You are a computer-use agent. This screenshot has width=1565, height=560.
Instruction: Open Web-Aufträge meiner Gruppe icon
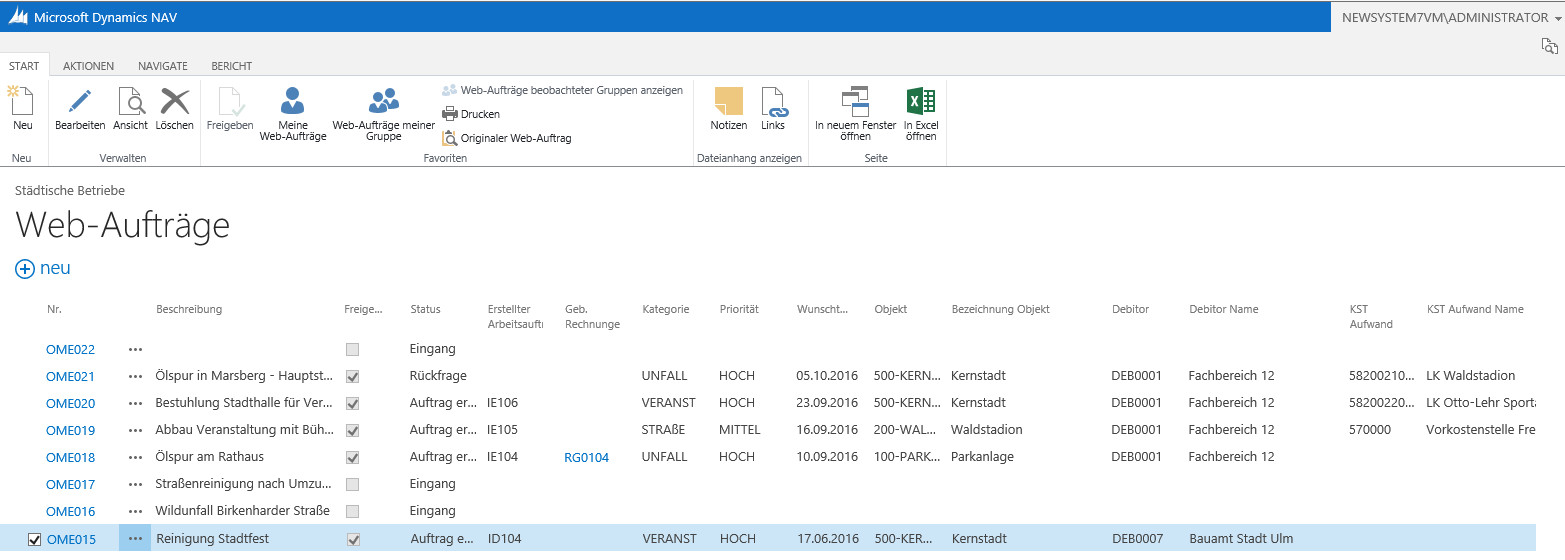coord(384,101)
